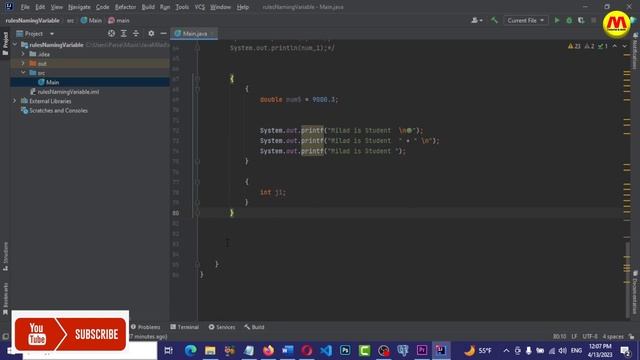Screen dimensions: 640x360
Task: Open the Build tool window
Action: (x=254, y=327)
